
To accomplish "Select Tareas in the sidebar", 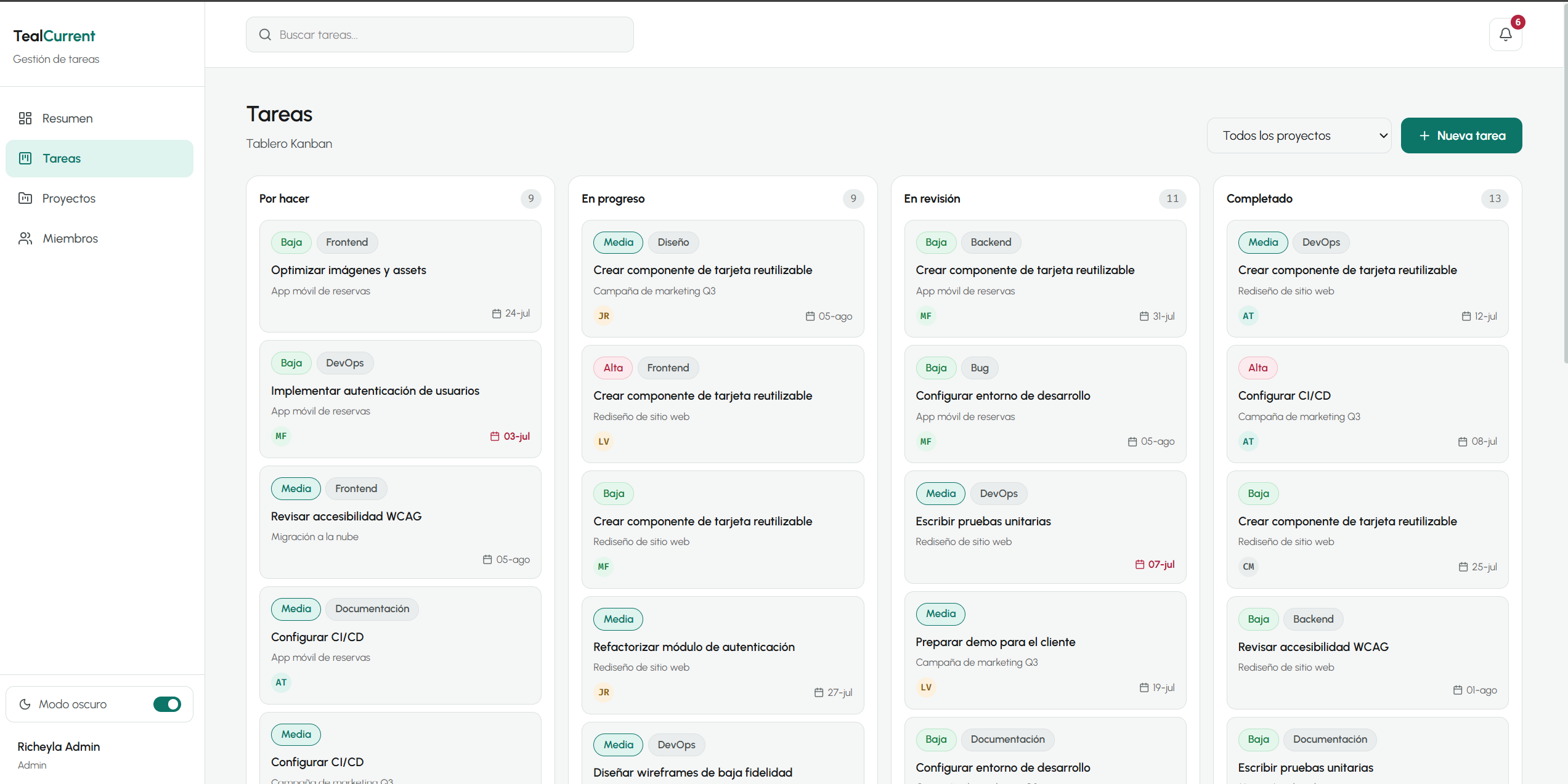I will pyautogui.click(x=99, y=158).
